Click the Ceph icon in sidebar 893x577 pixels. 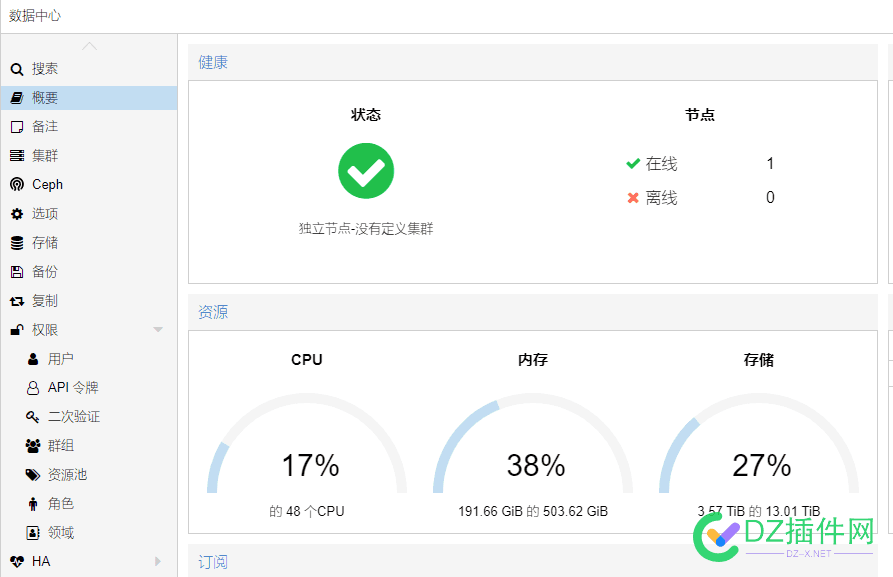point(16,185)
